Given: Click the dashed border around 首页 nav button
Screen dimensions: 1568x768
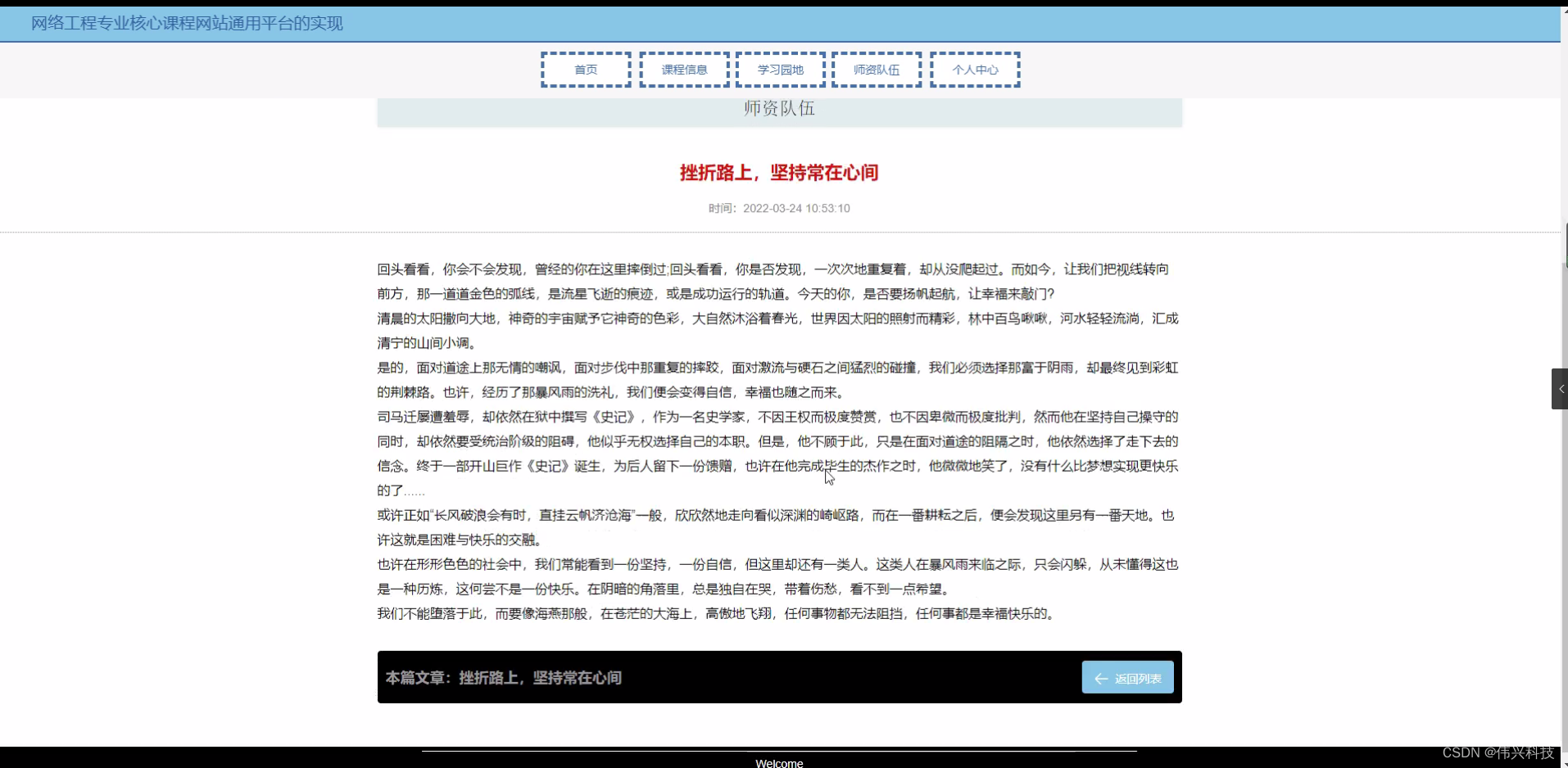Looking at the screenshot, I should click(585, 52).
